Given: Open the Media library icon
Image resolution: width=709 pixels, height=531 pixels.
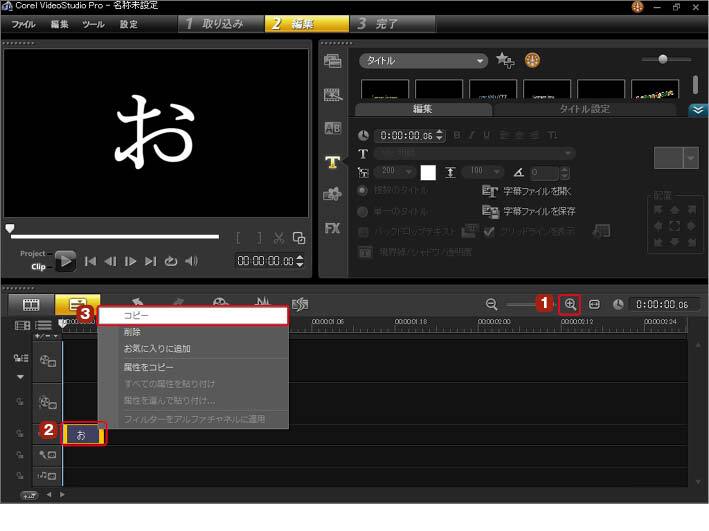Looking at the screenshot, I should click(332, 61).
